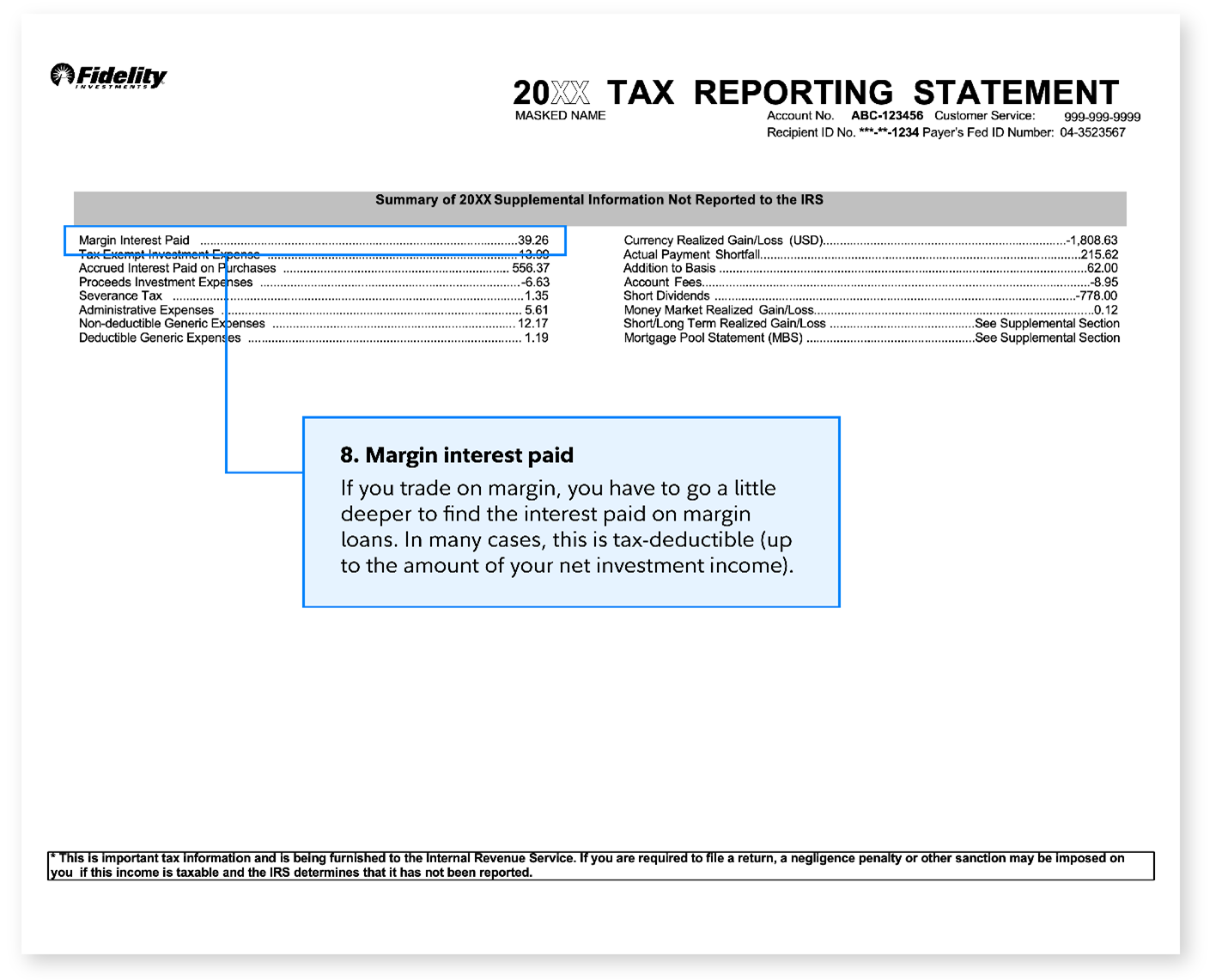The height and width of the screenshot is (980, 1228).
Task: Click the Severance Tax line item
Action: pos(120,295)
